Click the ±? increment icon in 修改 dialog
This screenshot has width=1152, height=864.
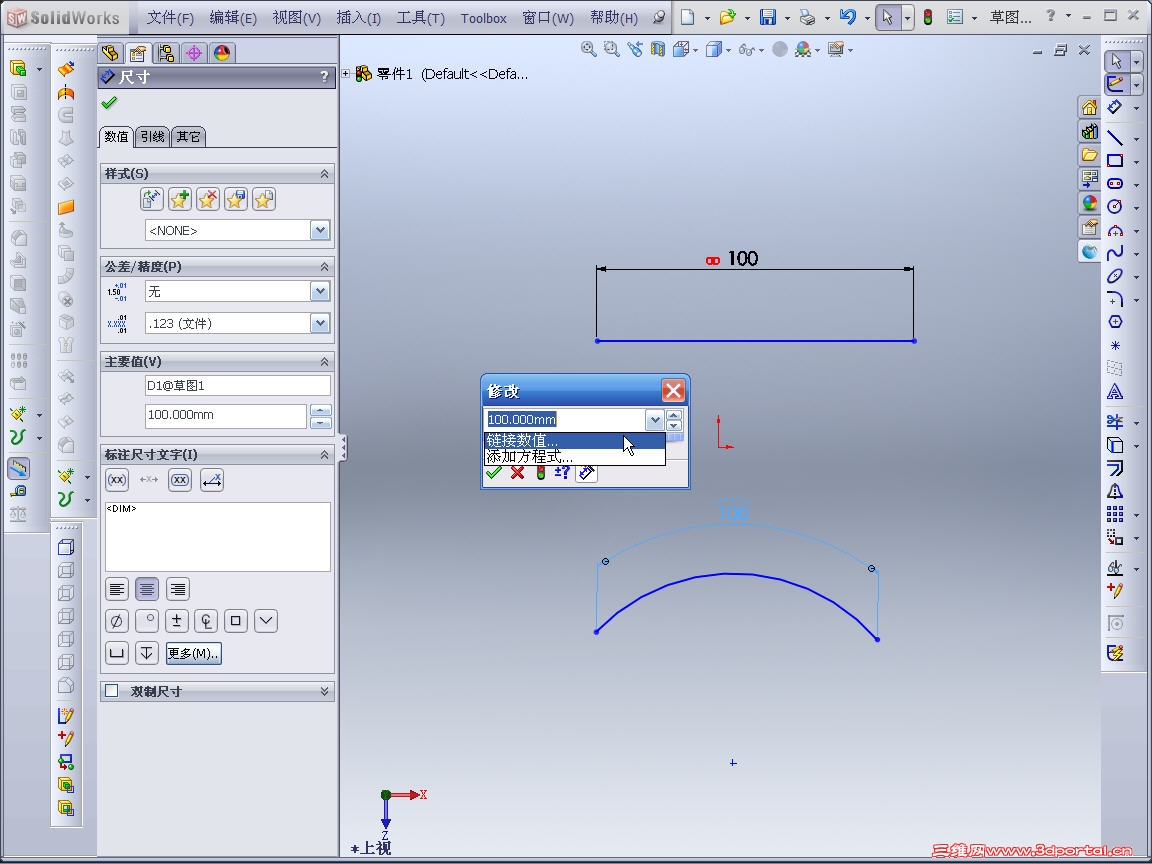point(562,472)
